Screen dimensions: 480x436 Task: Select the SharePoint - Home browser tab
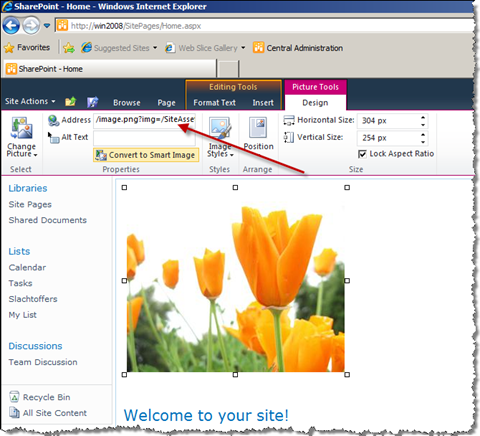click(109, 69)
